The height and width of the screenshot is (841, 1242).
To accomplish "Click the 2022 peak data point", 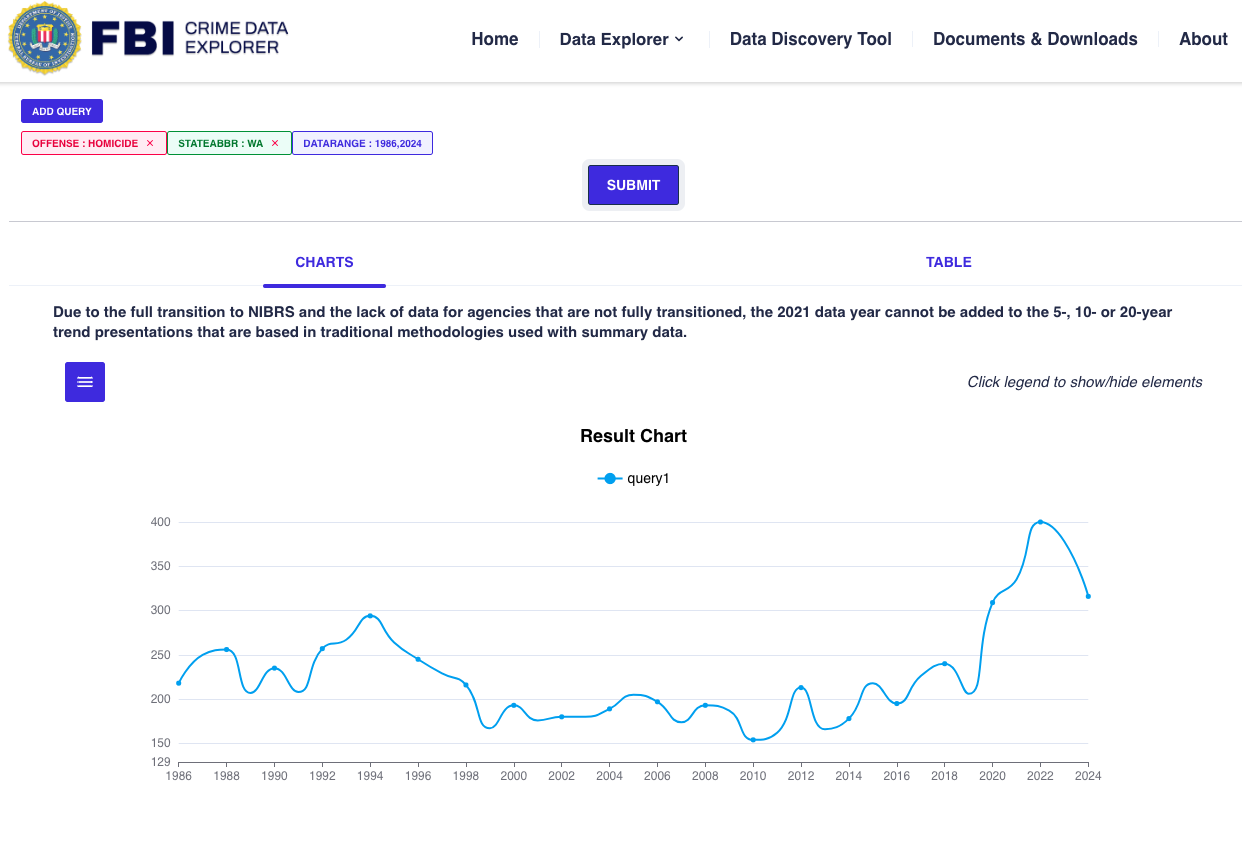I will click(x=1040, y=522).
